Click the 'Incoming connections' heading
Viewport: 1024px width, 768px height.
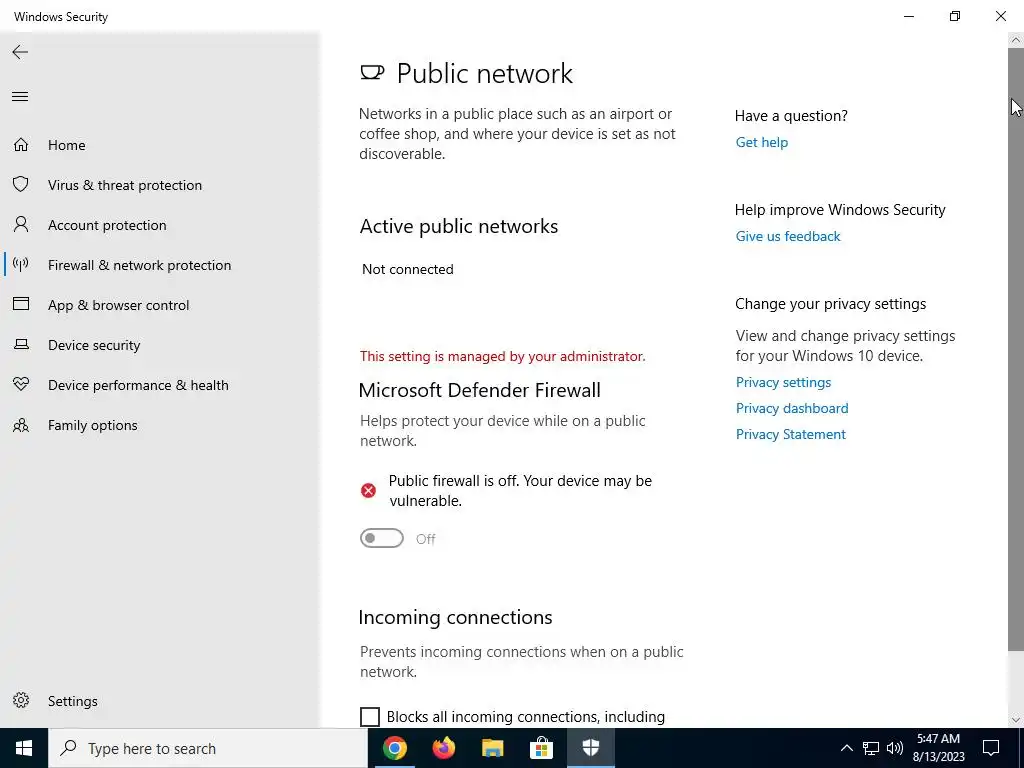tap(455, 617)
